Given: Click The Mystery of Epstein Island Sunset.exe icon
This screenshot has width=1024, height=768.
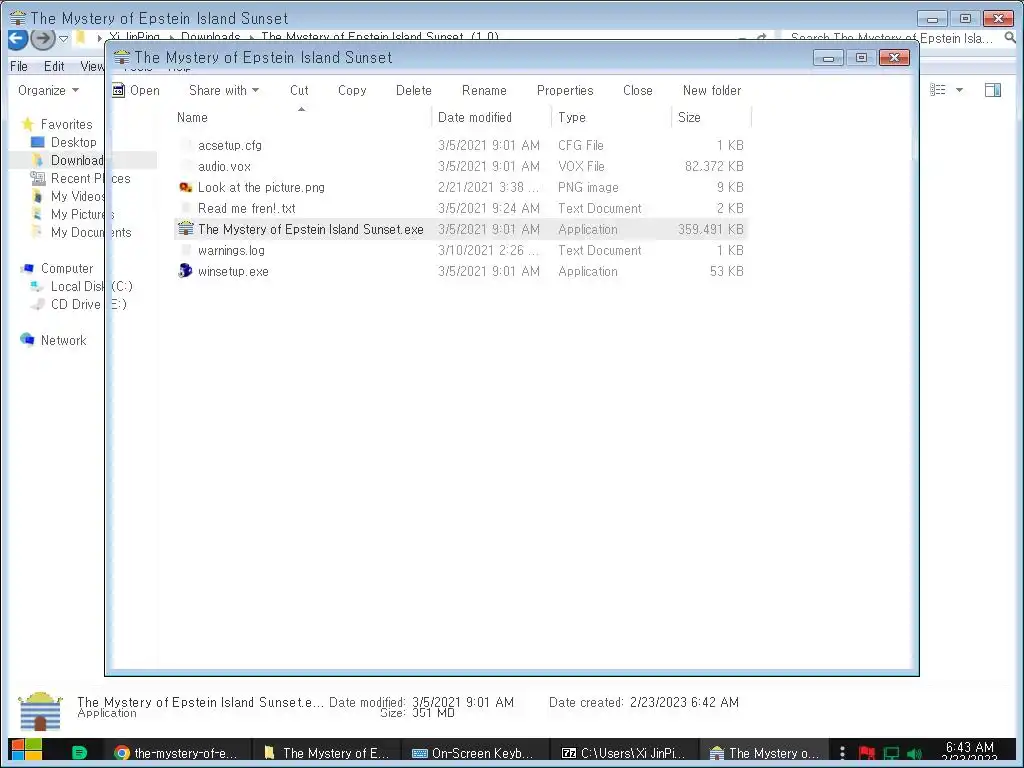Looking at the screenshot, I should click(185, 229).
